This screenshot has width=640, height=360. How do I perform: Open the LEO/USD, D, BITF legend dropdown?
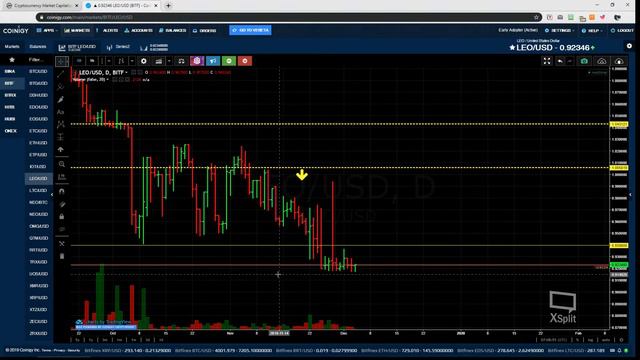pos(127,72)
